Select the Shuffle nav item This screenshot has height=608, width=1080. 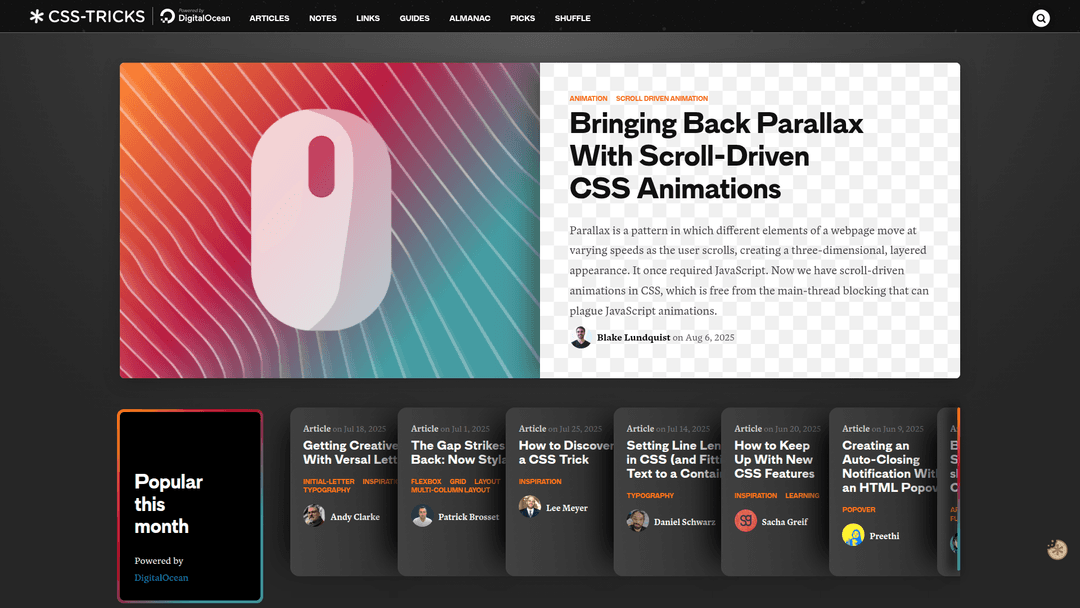(x=572, y=18)
